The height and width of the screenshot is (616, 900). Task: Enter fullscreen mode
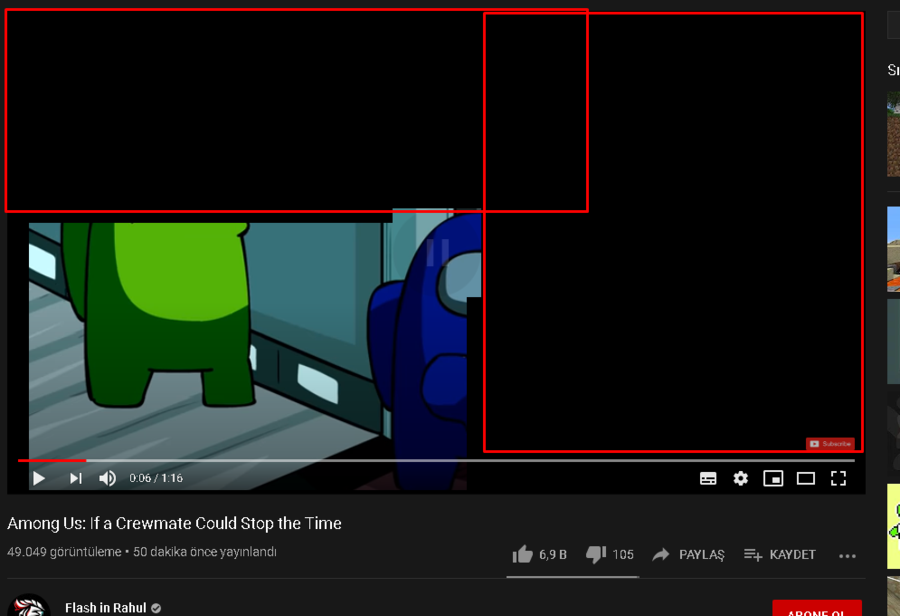[x=839, y=478]
